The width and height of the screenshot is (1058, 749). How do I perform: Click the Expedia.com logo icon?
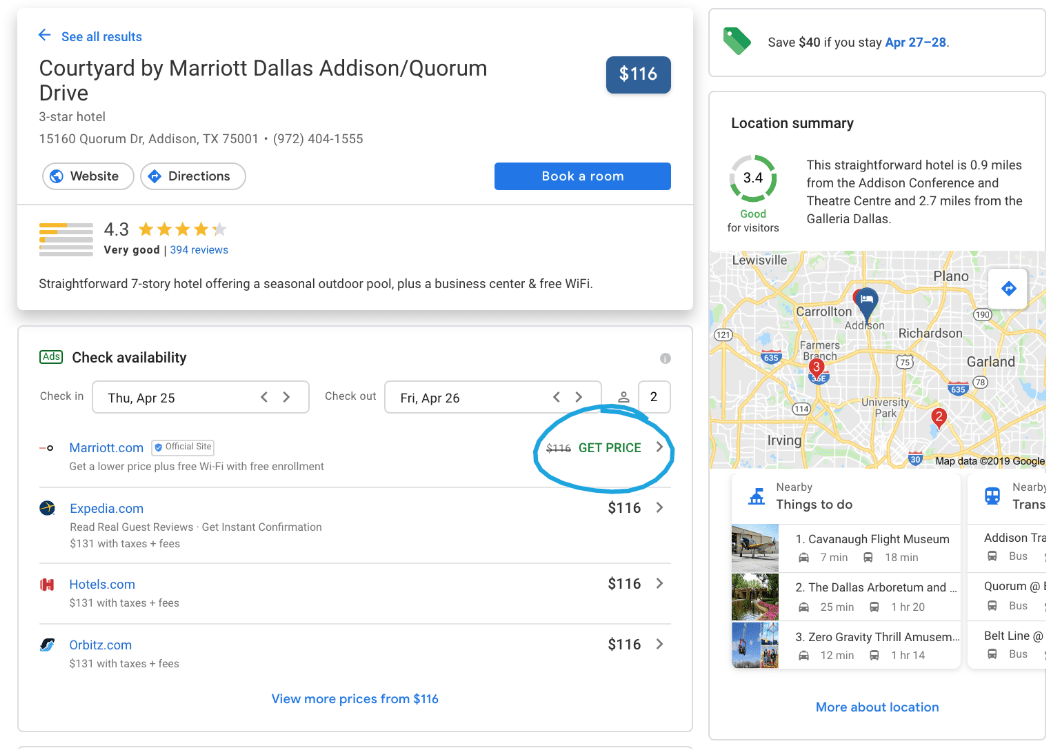click(x=47, y=508)
